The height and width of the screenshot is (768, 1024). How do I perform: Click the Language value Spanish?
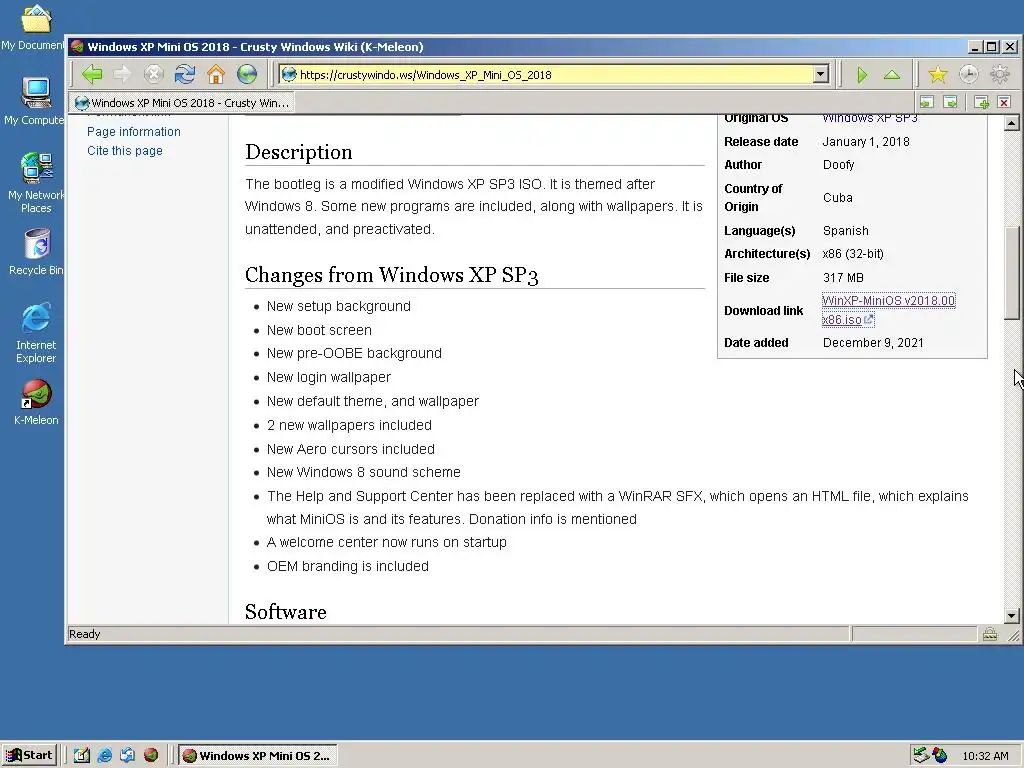click(846, 231)
